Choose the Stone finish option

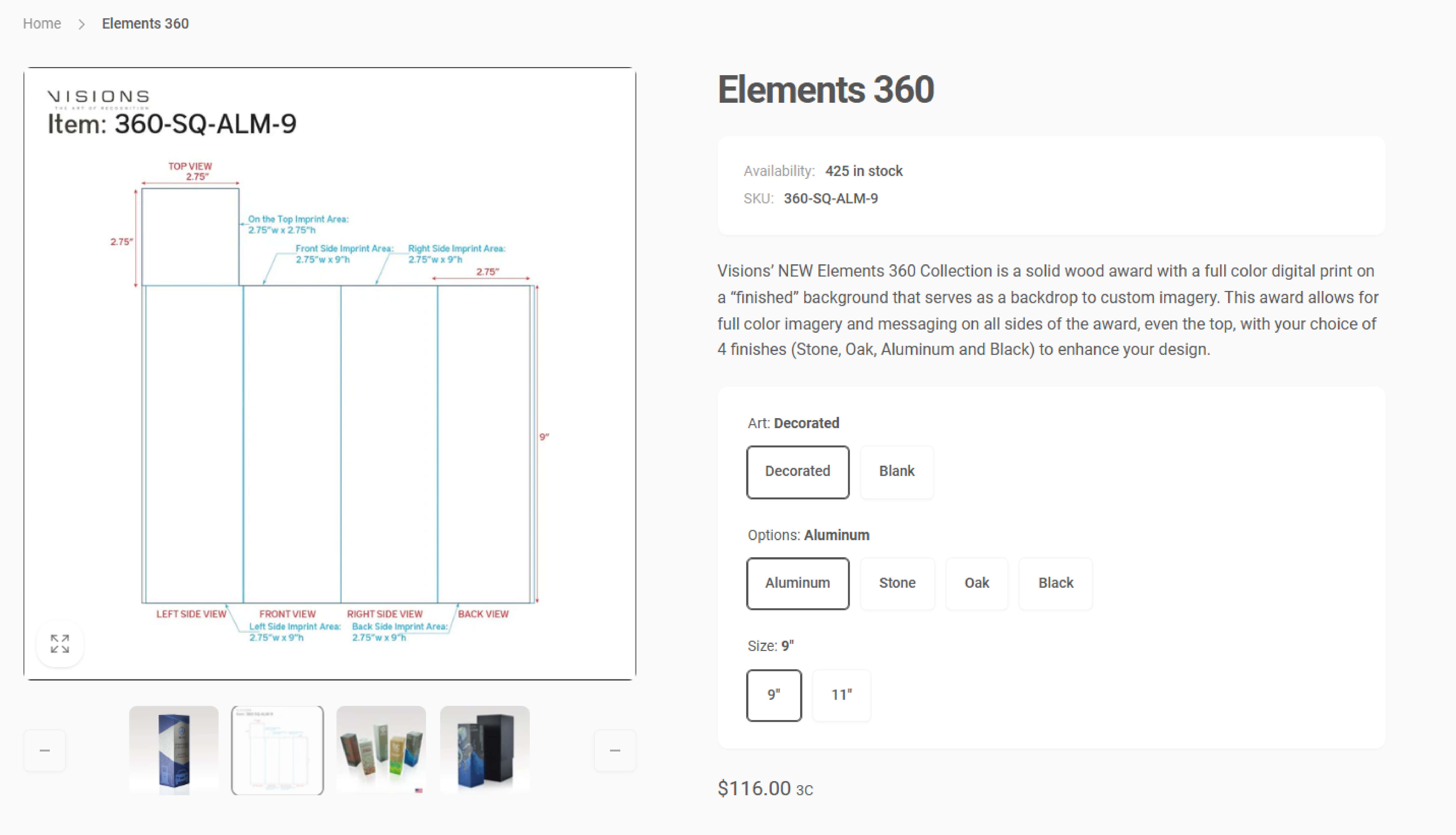tap(897, 583)
